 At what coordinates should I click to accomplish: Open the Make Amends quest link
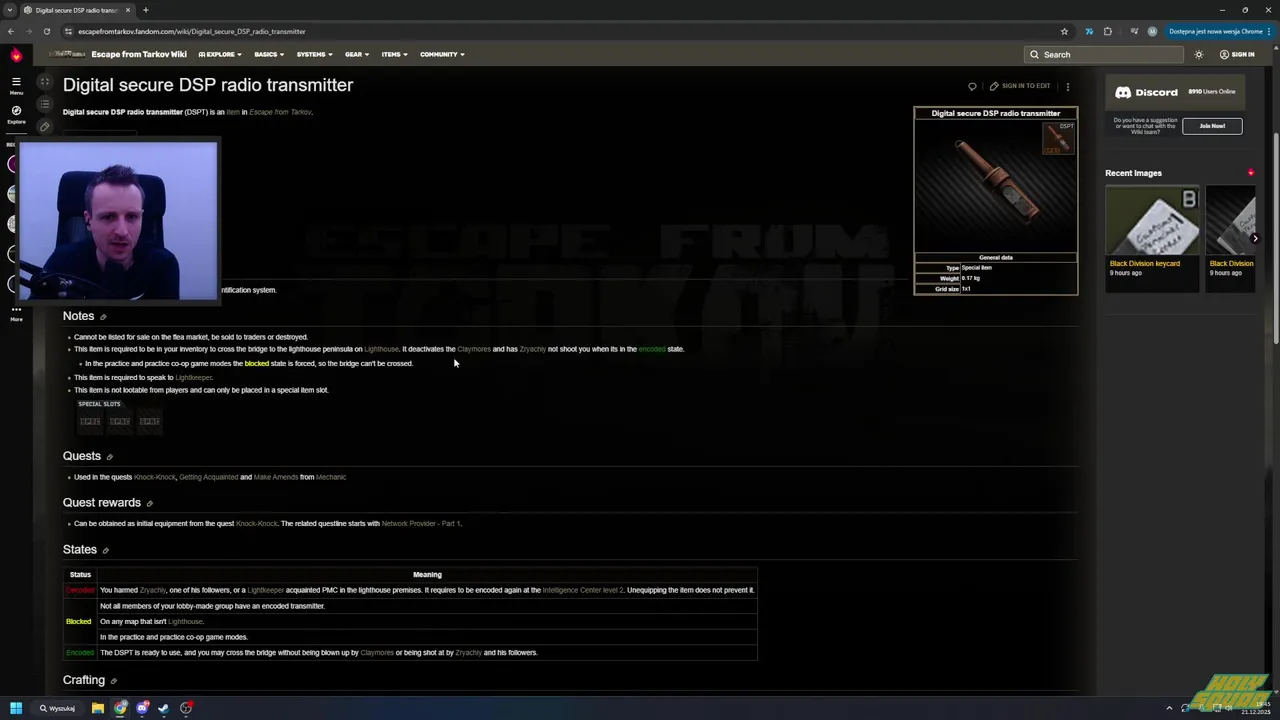[x=276, y=477]
